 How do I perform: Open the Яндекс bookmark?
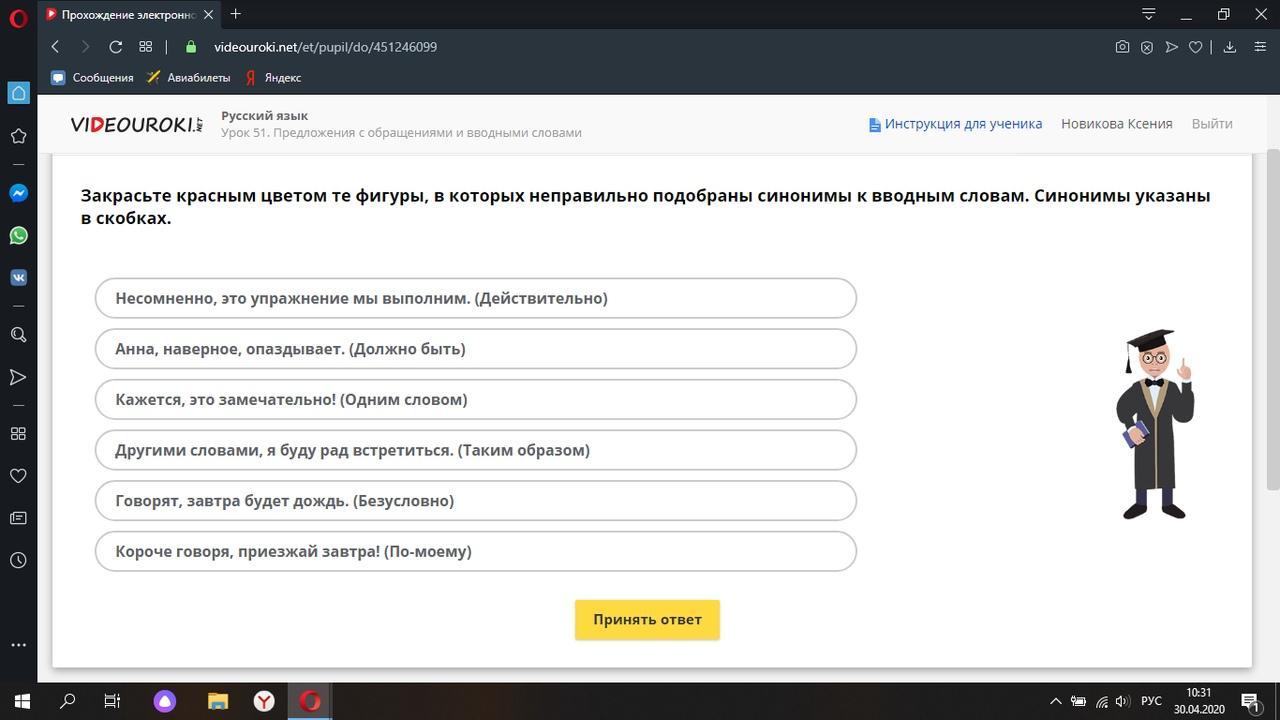[x=273, y=77]
